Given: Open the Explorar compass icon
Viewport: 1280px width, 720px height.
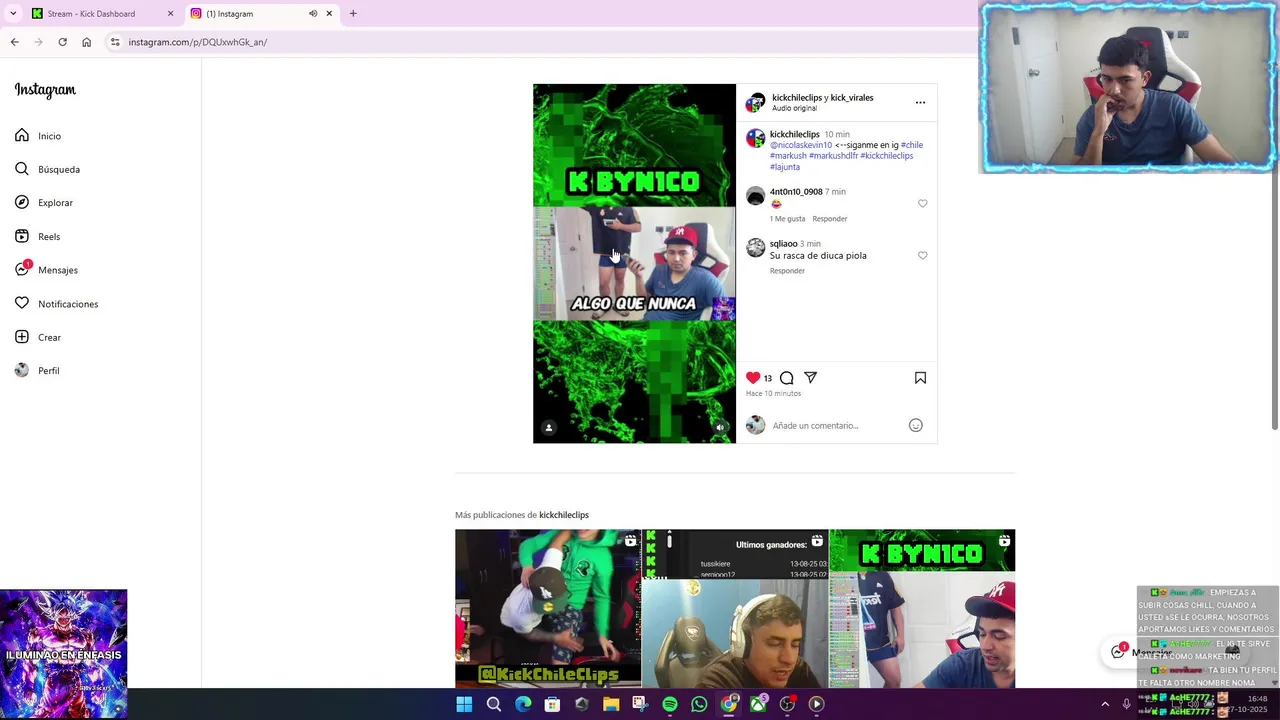Looking at the screenshot, I should pos(22,202).
